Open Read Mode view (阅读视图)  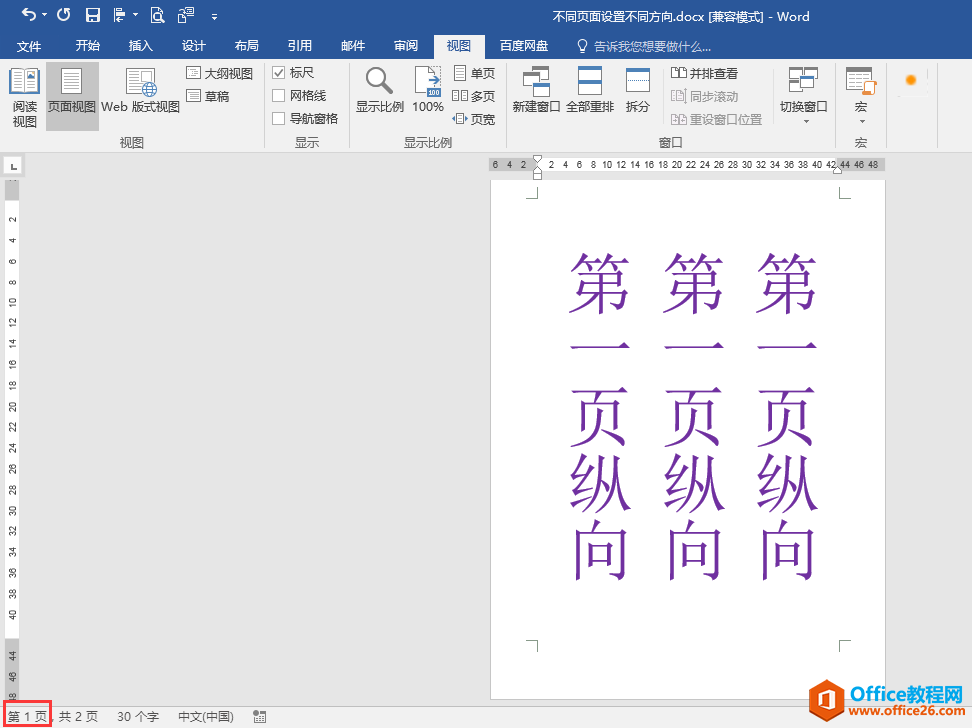(x=25, y=97)
